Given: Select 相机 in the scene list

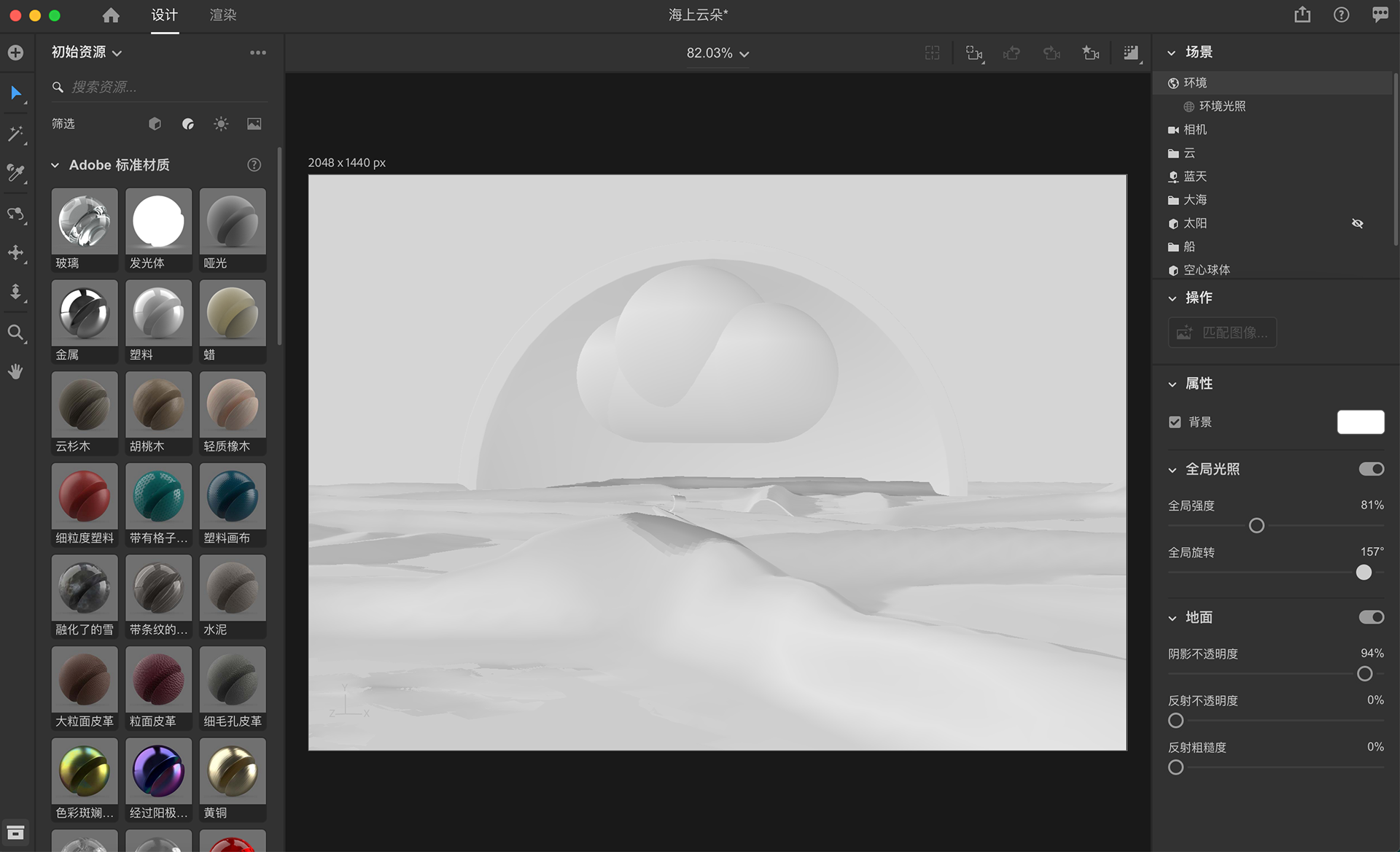Looking at the screenshot, I should click(x=1273, y=129).
